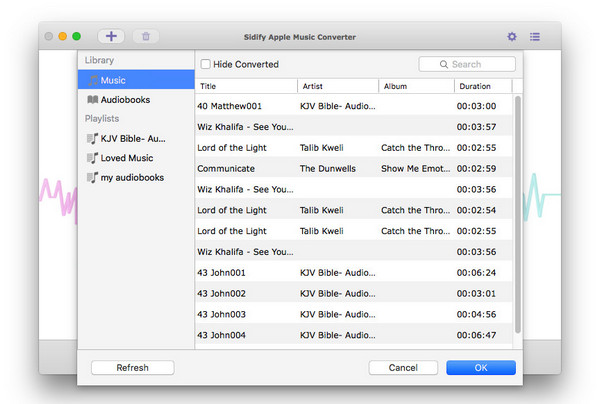Click KJV Bible- Audio... artist for 40 Matthew001
Viewport: 600px width, 404px height.
point(338,106)
